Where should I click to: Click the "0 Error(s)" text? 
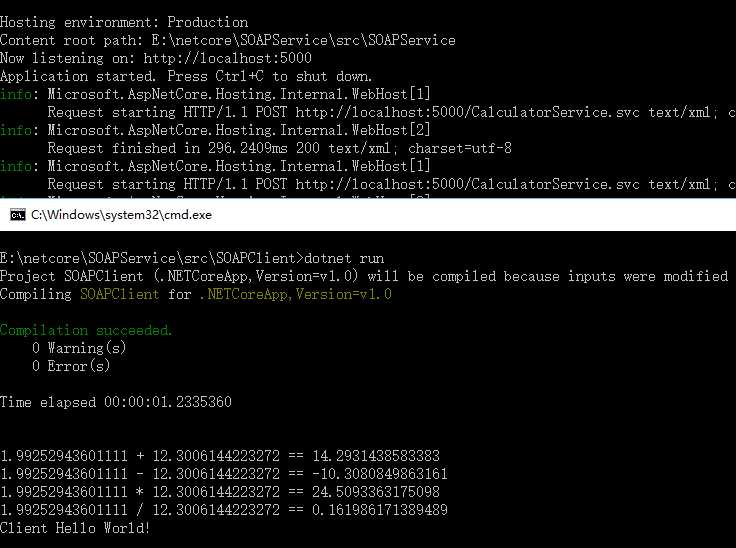click(71, 366)
